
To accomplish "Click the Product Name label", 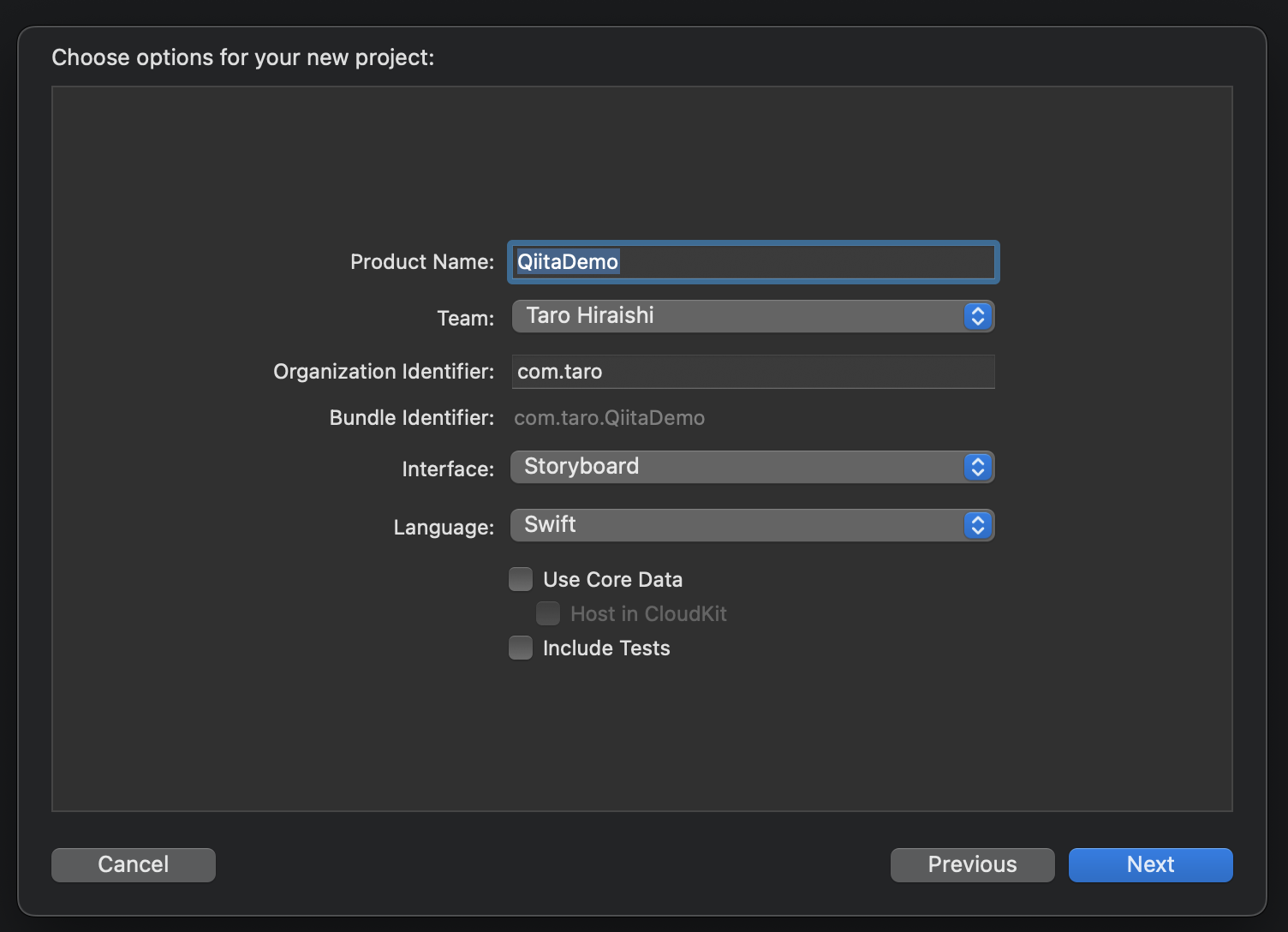I will (x=422, y=262).
